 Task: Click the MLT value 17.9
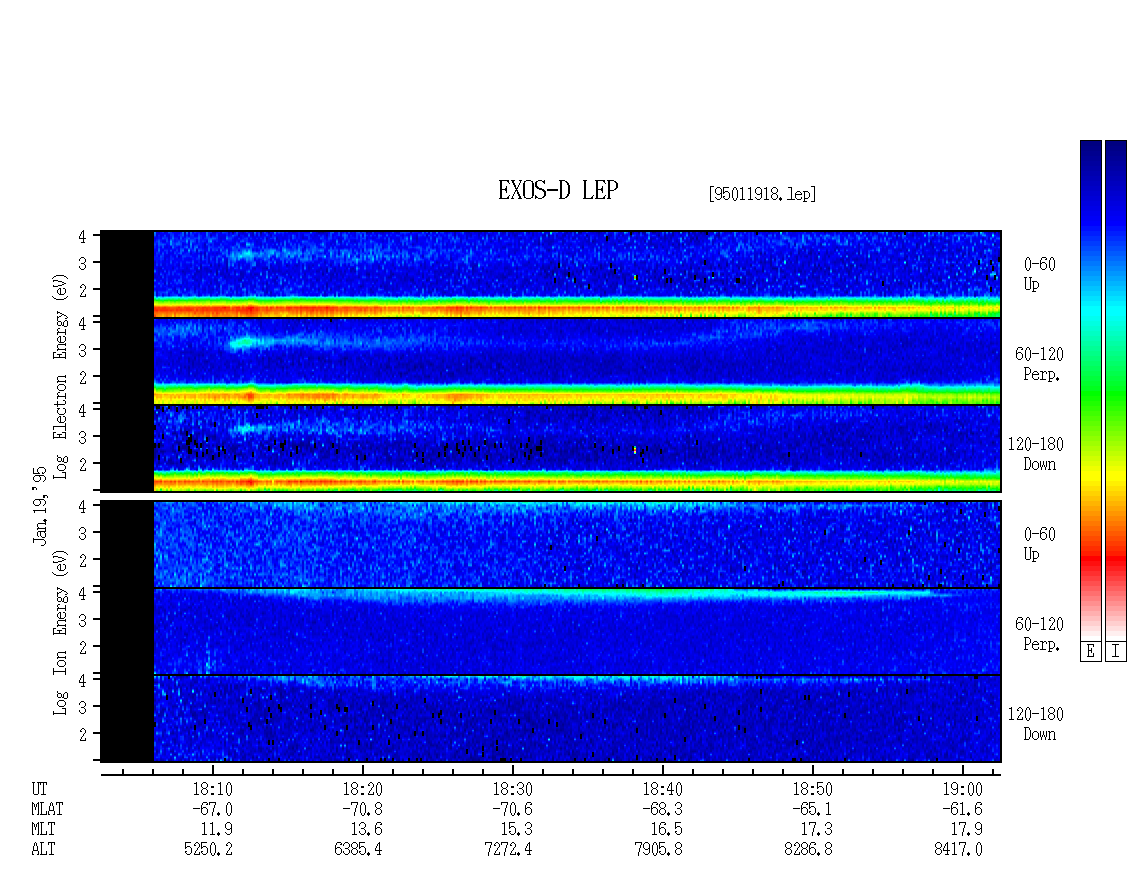pos(966,830)
